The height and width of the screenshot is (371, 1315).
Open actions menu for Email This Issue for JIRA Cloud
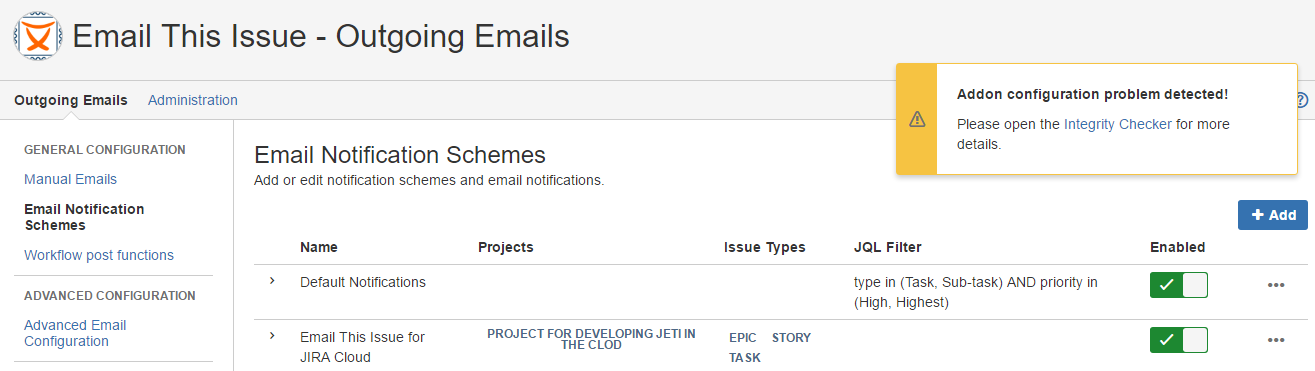click(1275, 340)
